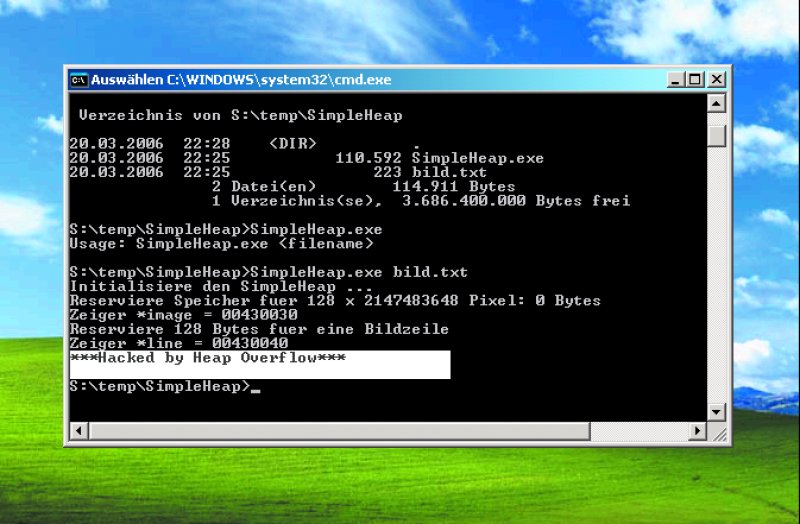The width and height of the screenshot is (800, 524).
Task: Close the cmd.exe window
Action: (717, 80)
